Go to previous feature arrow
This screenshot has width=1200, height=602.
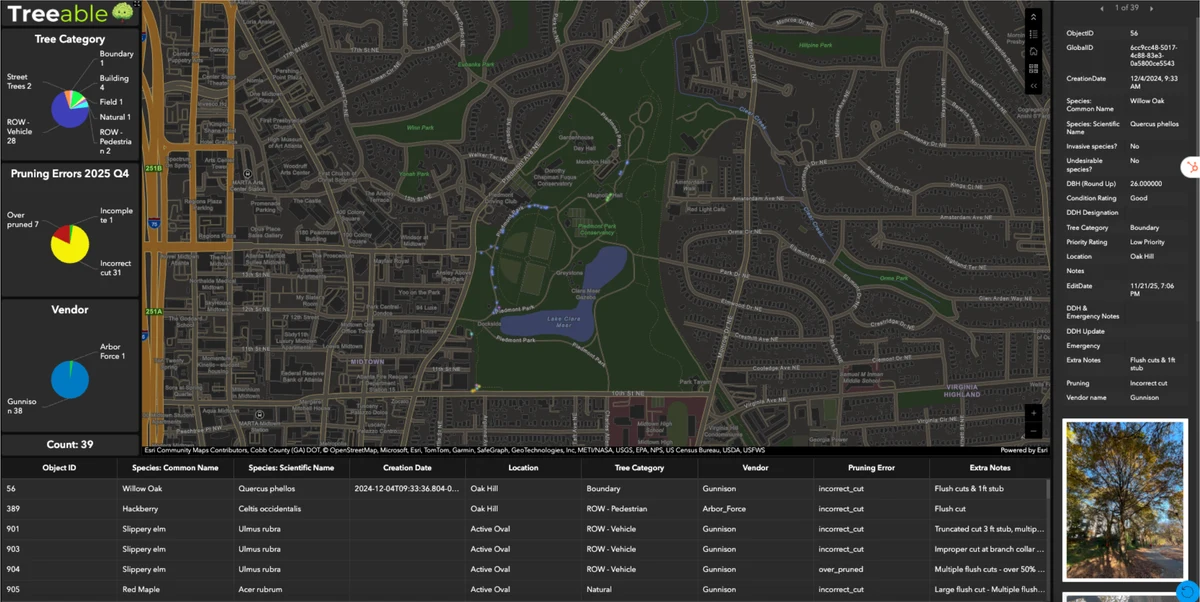pyautogui.click(x=1102, y=8)
